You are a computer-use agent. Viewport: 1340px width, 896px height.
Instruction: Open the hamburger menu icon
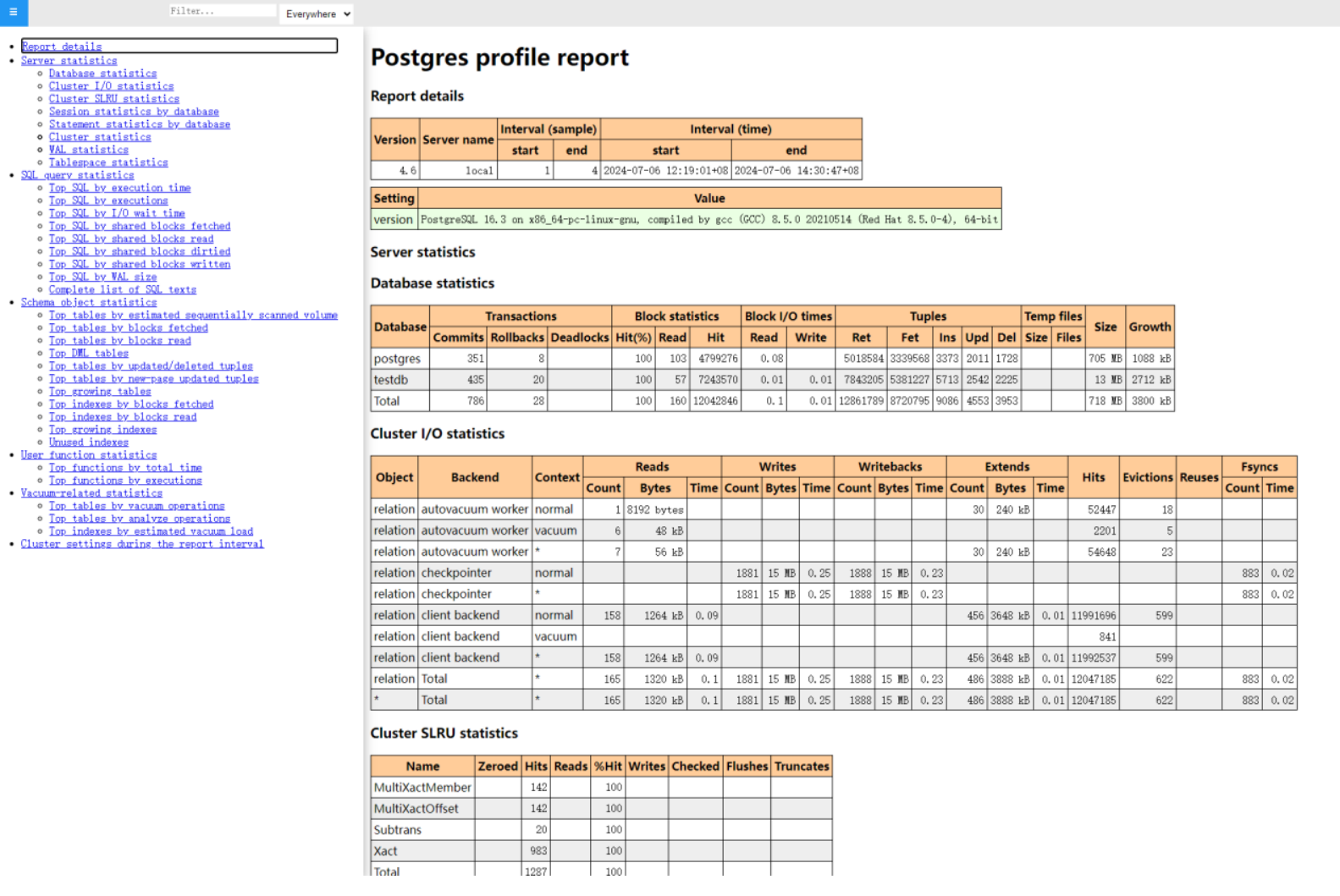14,13
